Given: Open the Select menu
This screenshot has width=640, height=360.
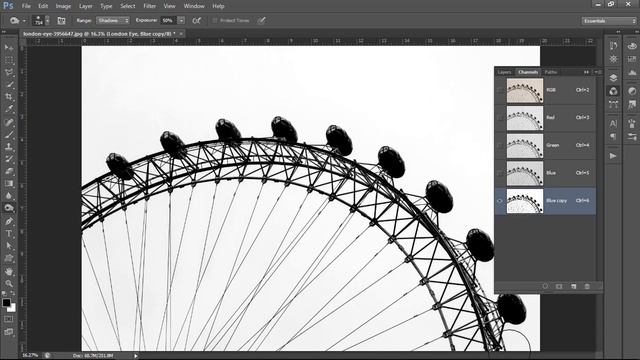Looking at the screenshot, I should point(128,6).
